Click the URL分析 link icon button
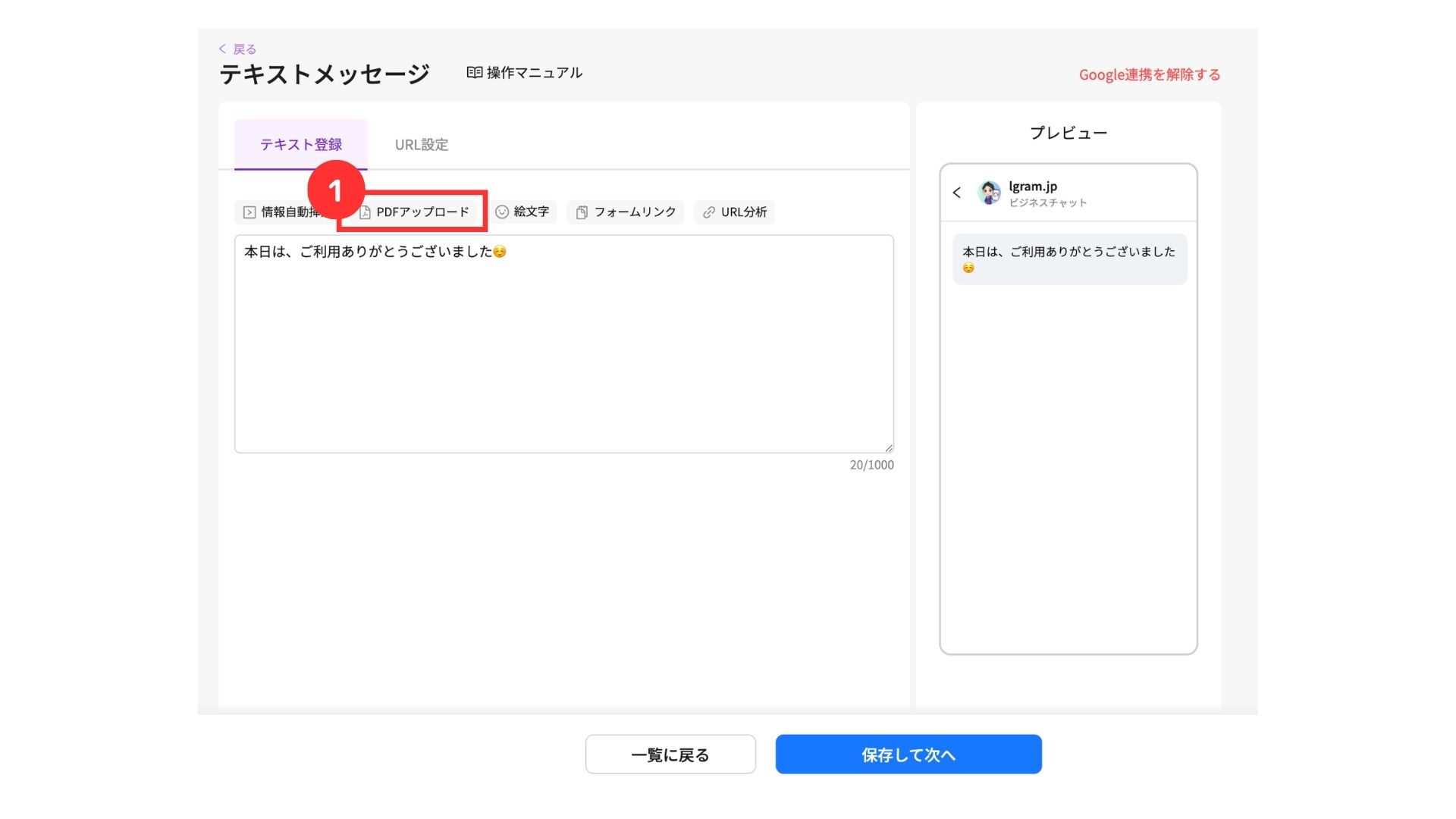Screen dimensions: 1456x819 click(734, 212)
